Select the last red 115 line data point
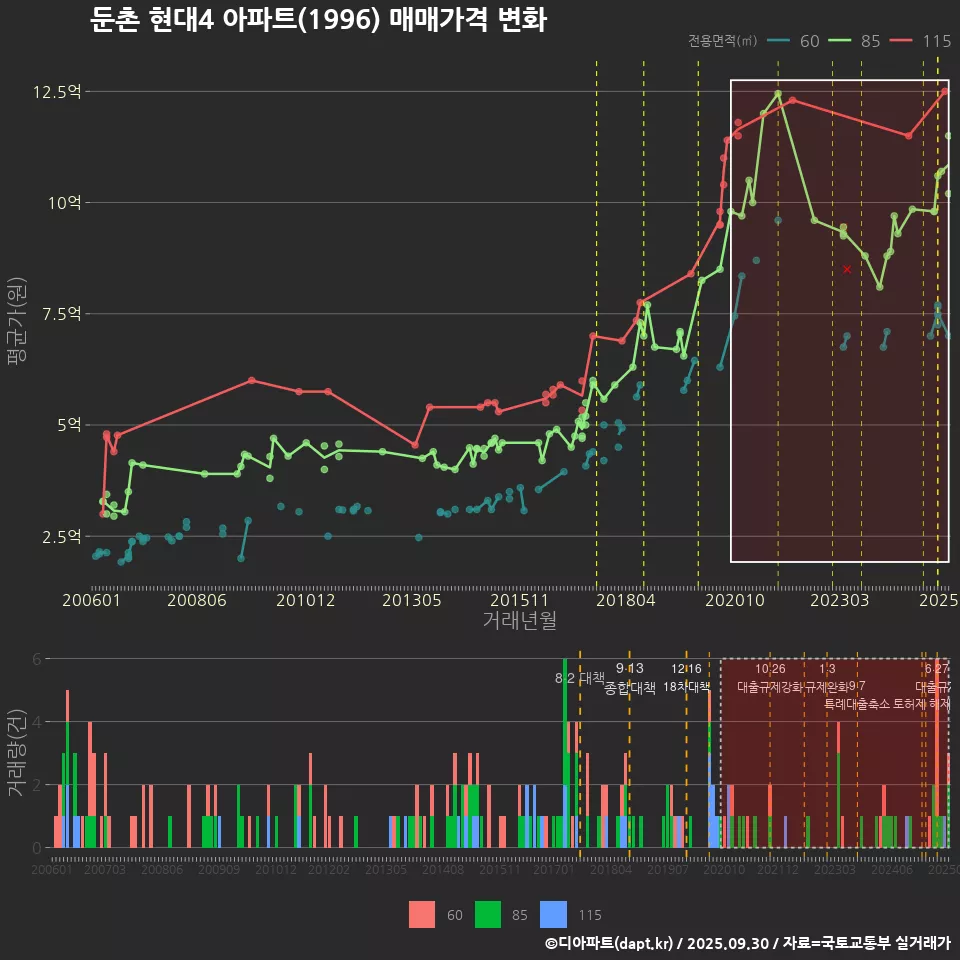 point(944,91)
